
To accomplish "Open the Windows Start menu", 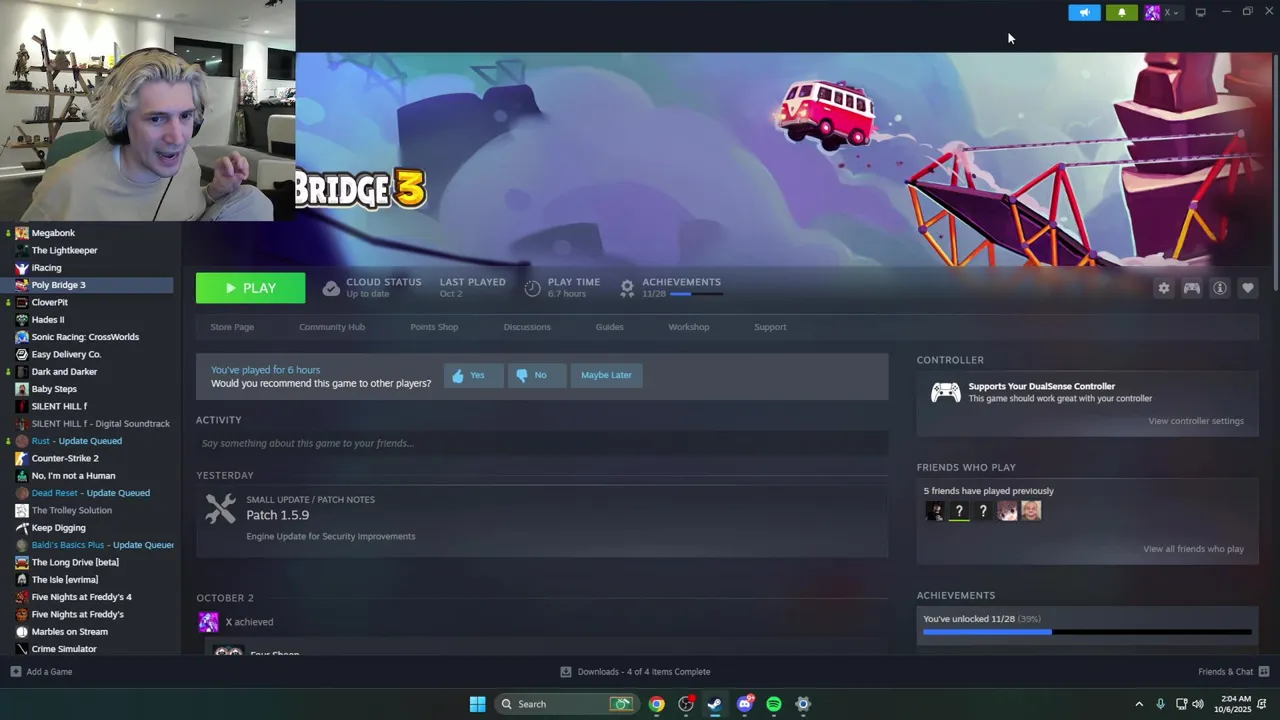I will coord(477,704).
